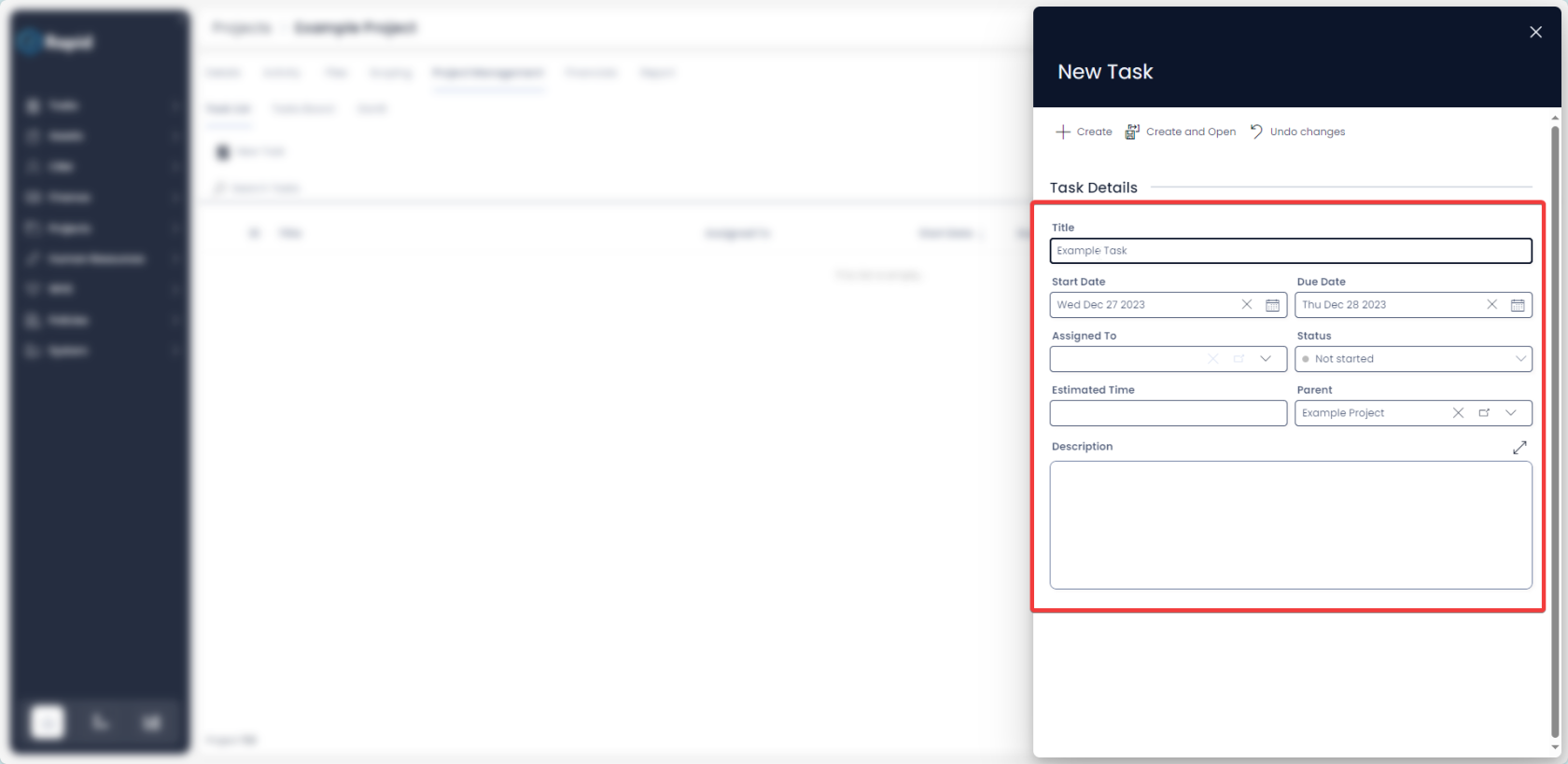Open the Parent Example Project record
Image resolution: width=1568 pixels, height=764 pixels.
click(1484, 413)
